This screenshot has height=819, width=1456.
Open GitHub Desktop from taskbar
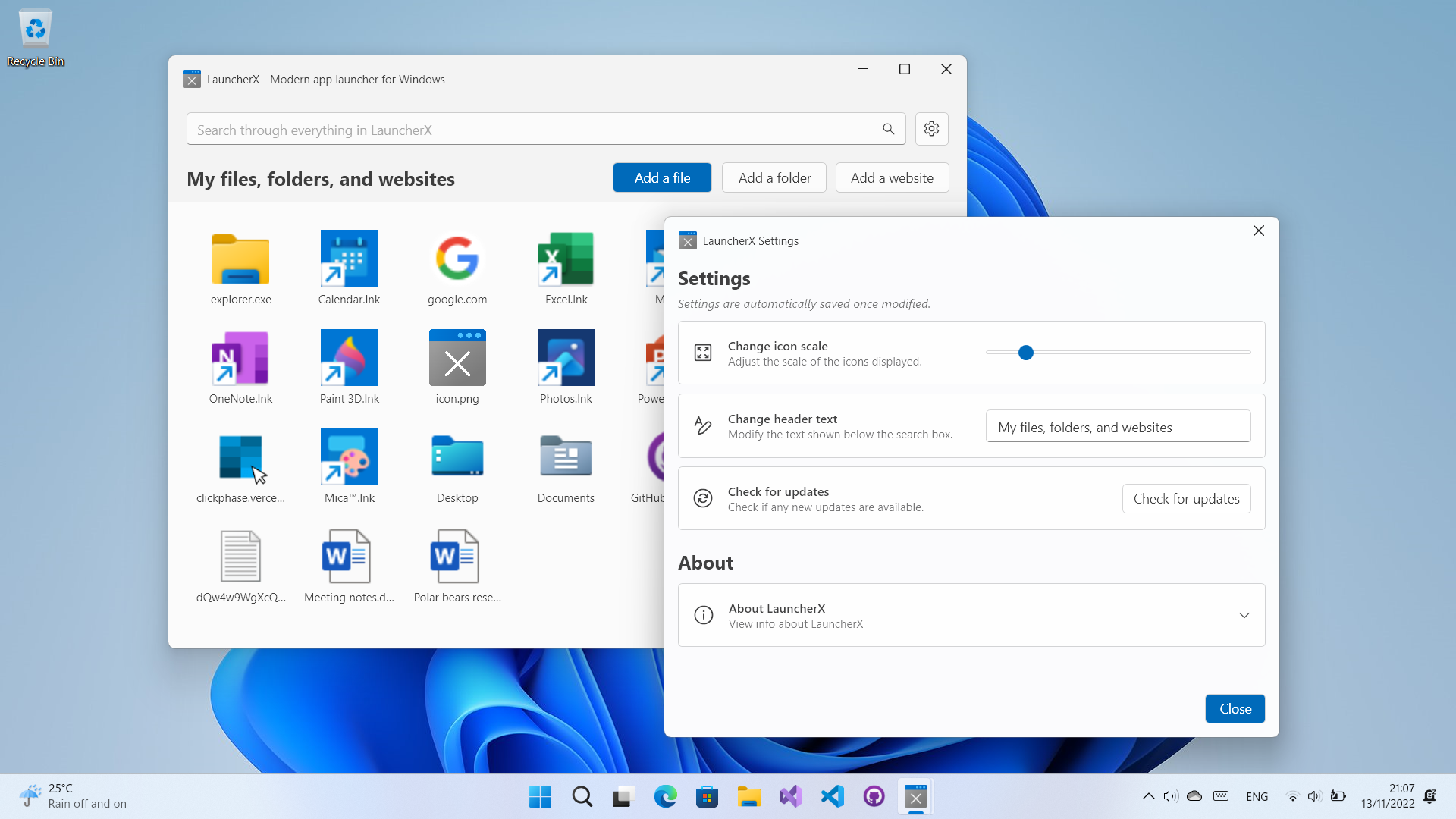click(874, 796)
